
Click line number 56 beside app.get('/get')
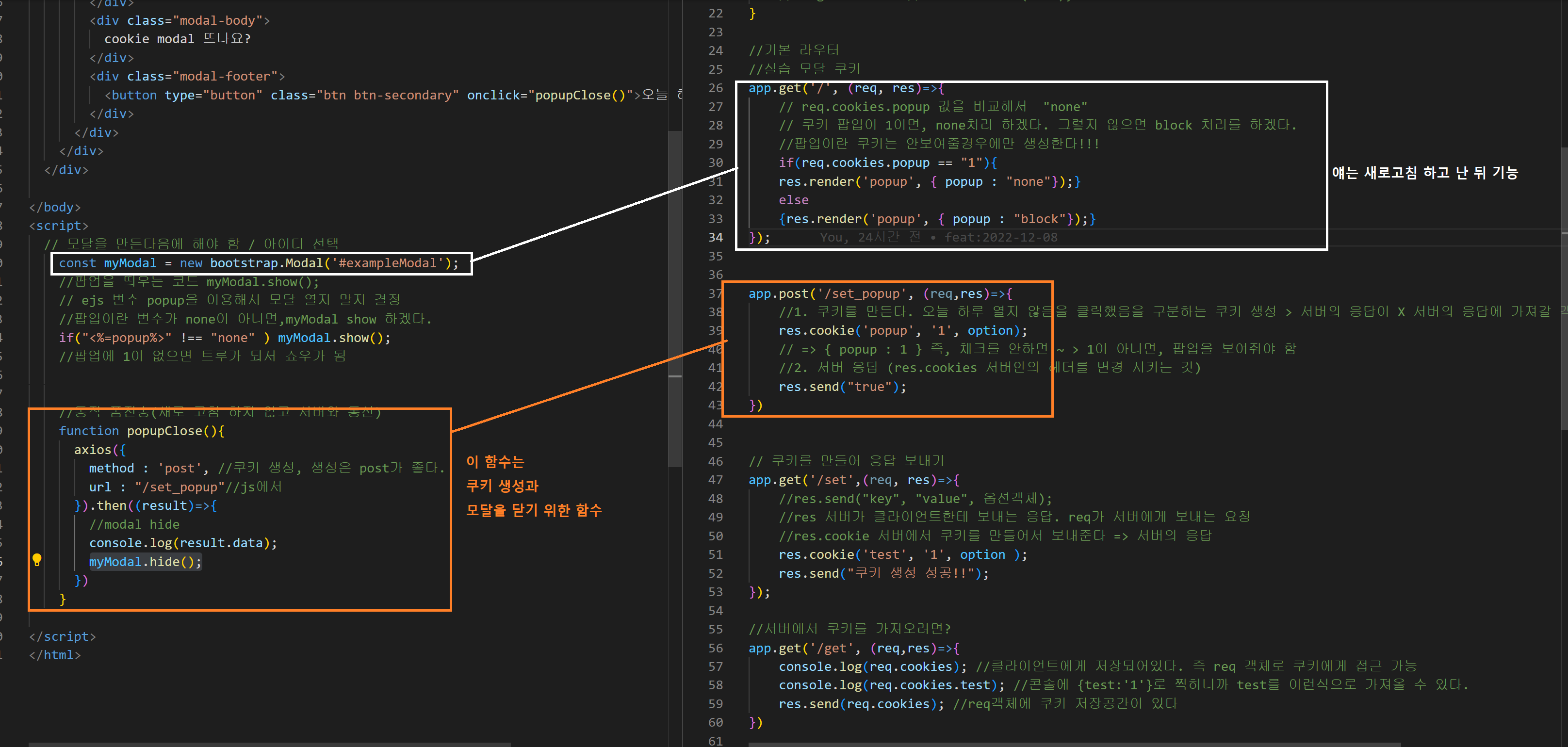(715, 648)
